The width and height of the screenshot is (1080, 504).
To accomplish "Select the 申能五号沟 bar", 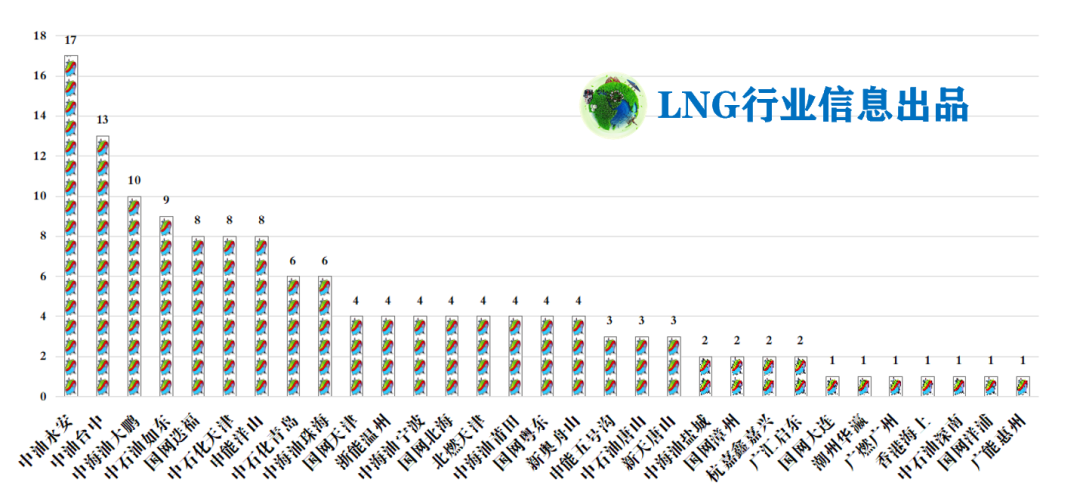I will [610, 366].
